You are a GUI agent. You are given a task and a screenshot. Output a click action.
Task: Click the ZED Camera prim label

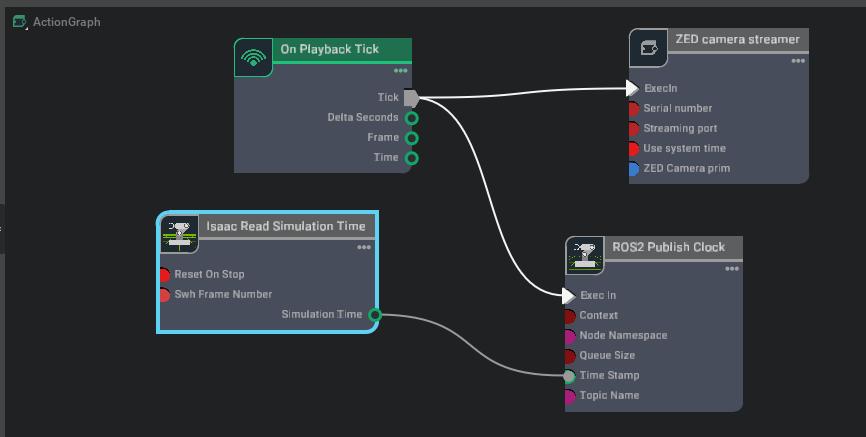click(687, 168)
